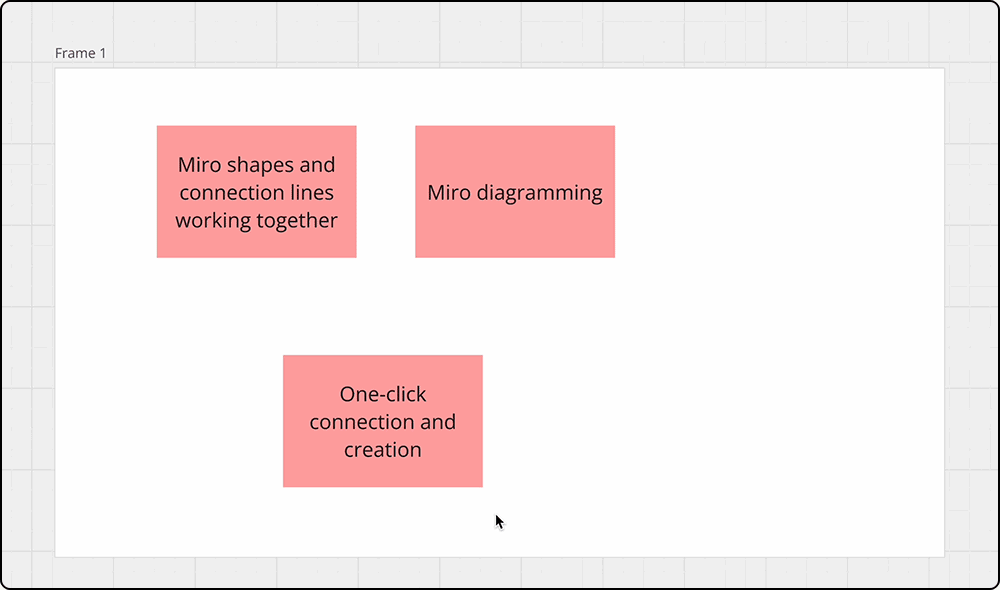This screenshot has height=590, width=1000.
Task: Click the gap between the two top shapes
Action: 386,192
